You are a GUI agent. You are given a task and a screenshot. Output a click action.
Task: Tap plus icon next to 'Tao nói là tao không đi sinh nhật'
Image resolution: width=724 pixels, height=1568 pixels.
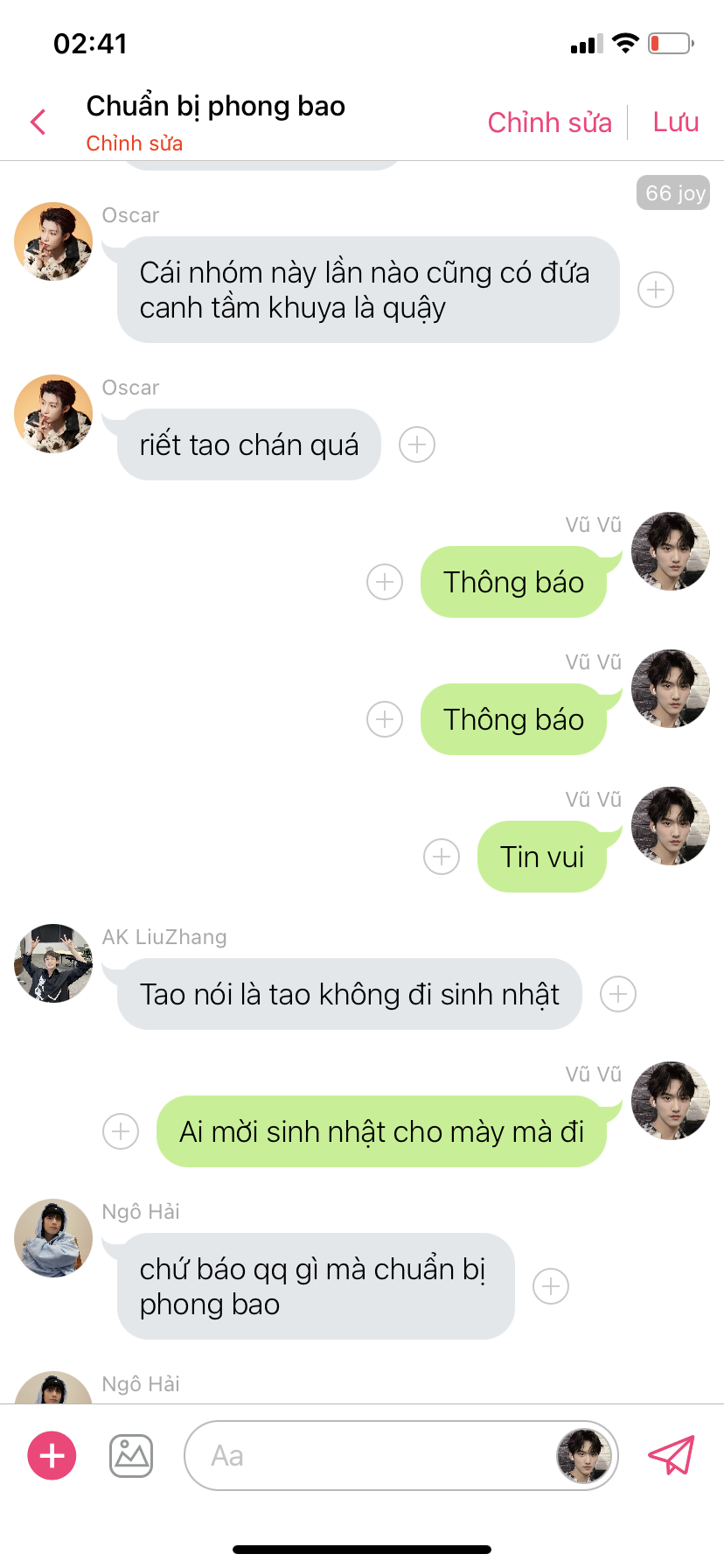[x=618, y=994]
